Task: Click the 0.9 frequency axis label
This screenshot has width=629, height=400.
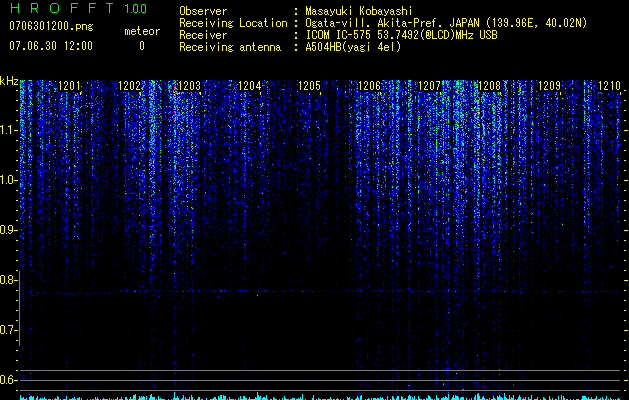Action: tap(9, 230)
